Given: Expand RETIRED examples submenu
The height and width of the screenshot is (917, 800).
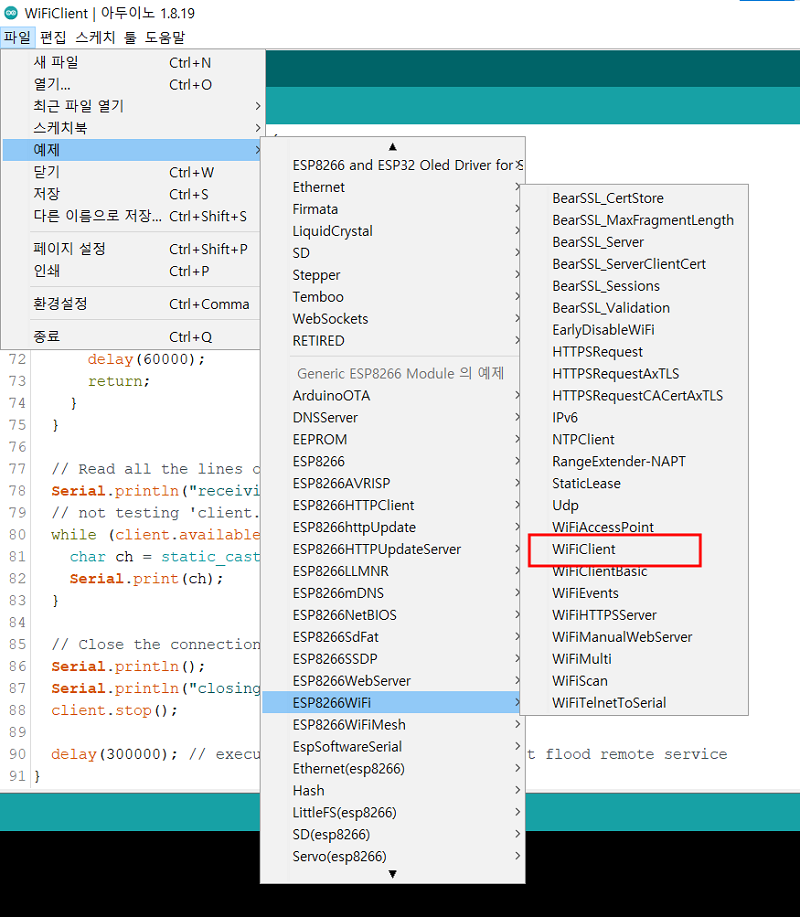Looking at the screenshot, I should tap(392, 341).
